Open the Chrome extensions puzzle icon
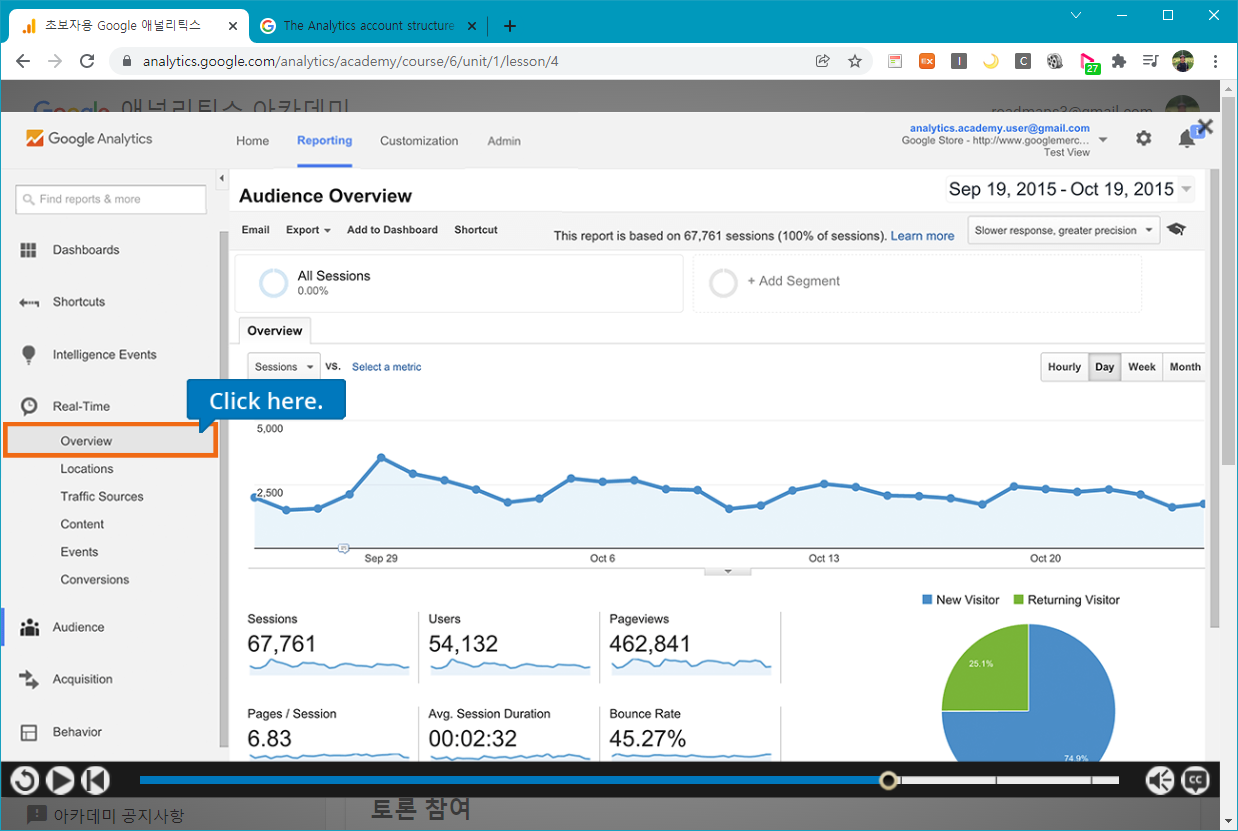The width and height of the screenshot is (1238, 831). tap(1119, 61)
